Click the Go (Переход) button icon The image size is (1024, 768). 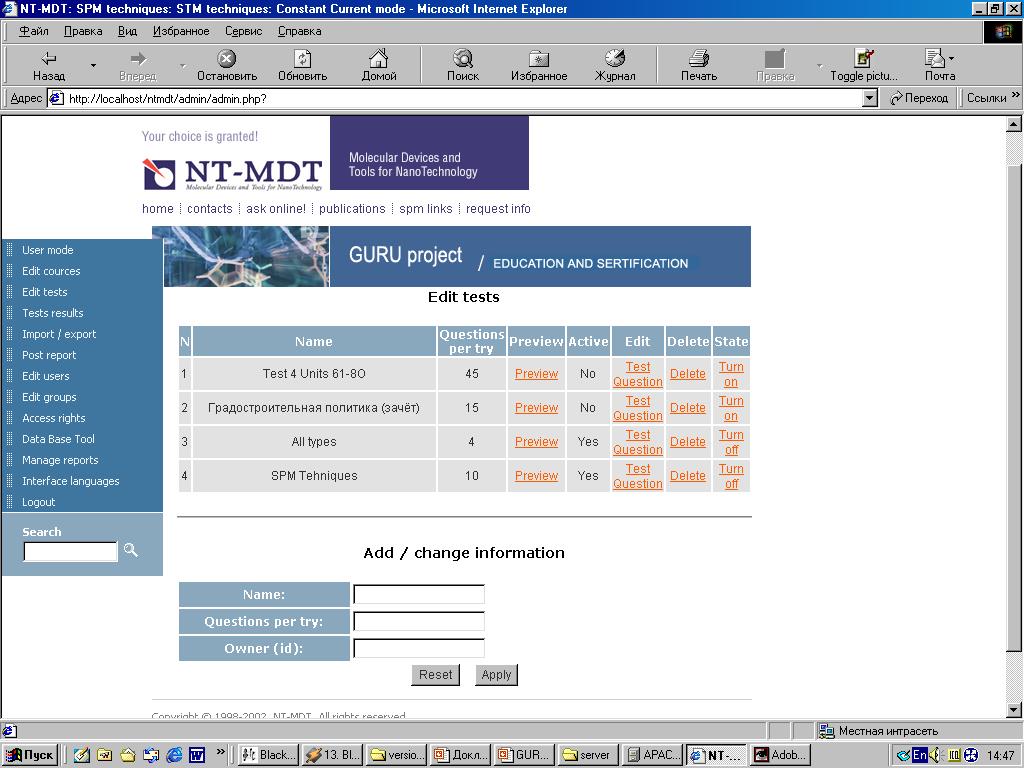pos(919,98)
